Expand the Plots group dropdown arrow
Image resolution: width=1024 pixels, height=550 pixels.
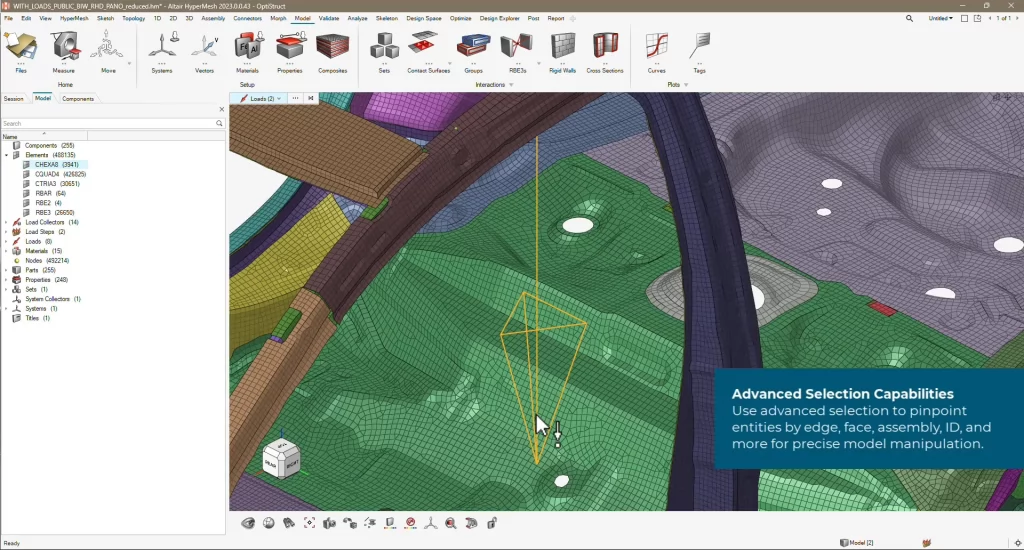click(x=686, y=85)
